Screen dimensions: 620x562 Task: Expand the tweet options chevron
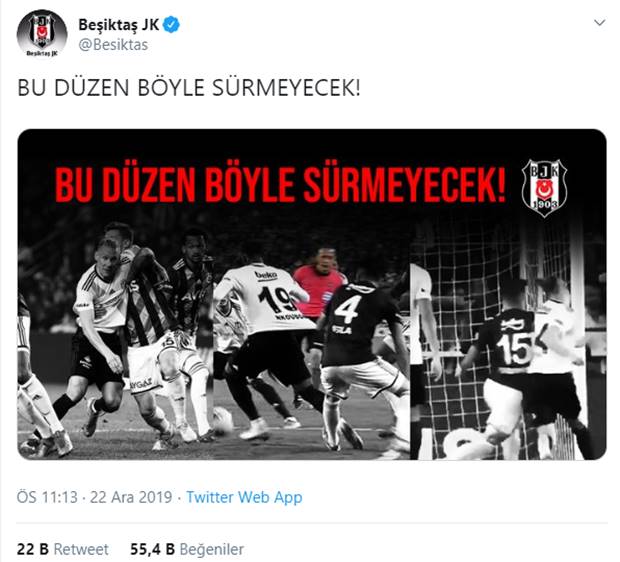(x=599, y=23)
